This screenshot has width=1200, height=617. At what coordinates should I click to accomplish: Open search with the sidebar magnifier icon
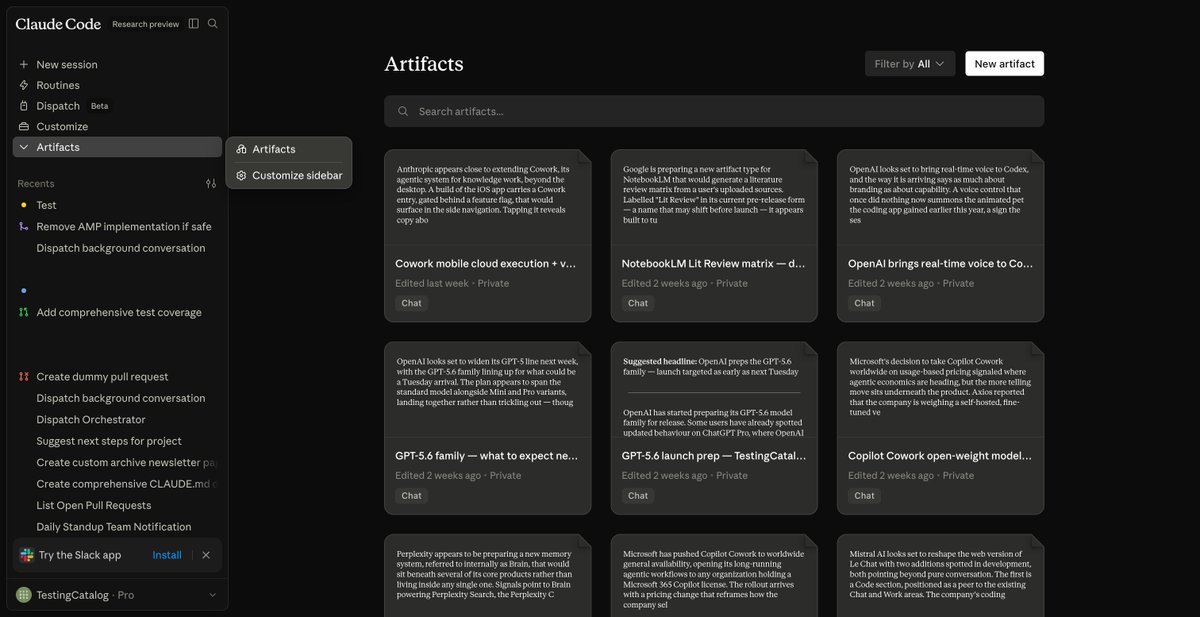point(212,24)
